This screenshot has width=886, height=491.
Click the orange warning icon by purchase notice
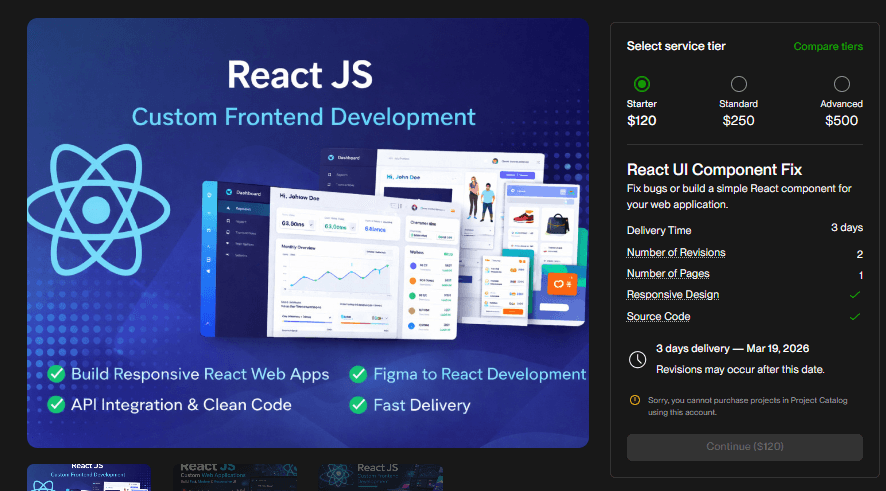click(634, 400)
